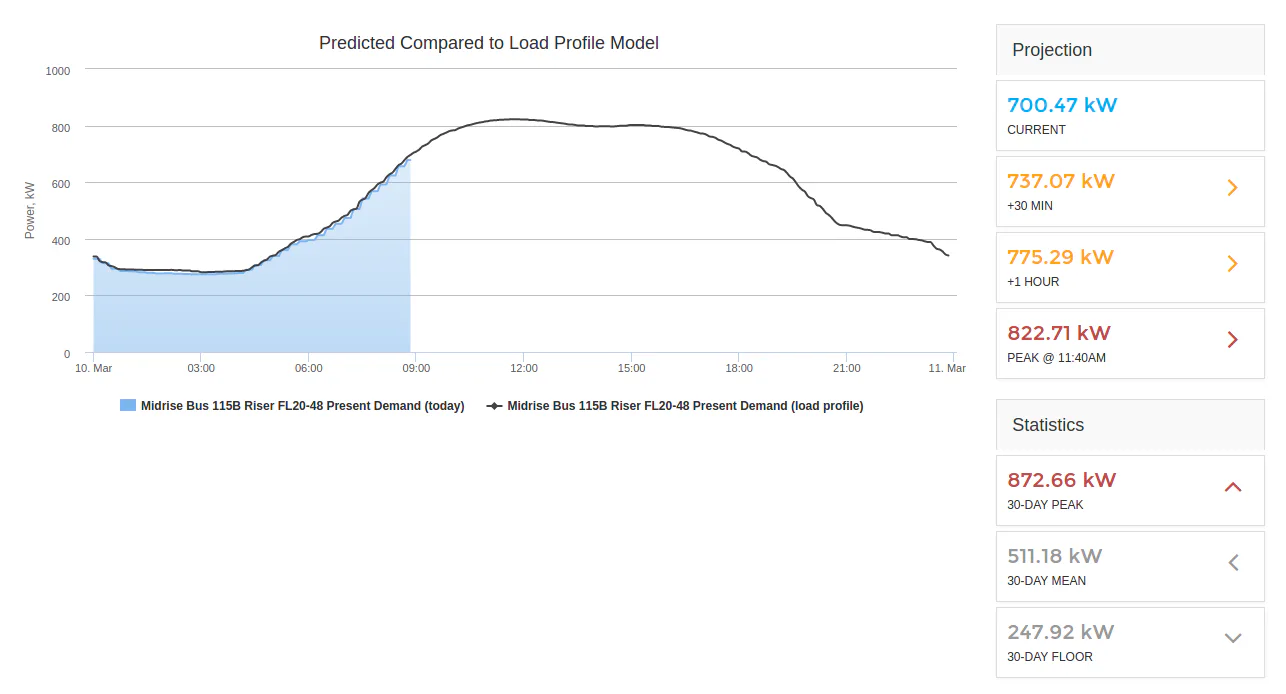Click the blue filled area near 06:00
This screenshot has width=1286, height=694.
pyautogui.click(x=308, y=300)
